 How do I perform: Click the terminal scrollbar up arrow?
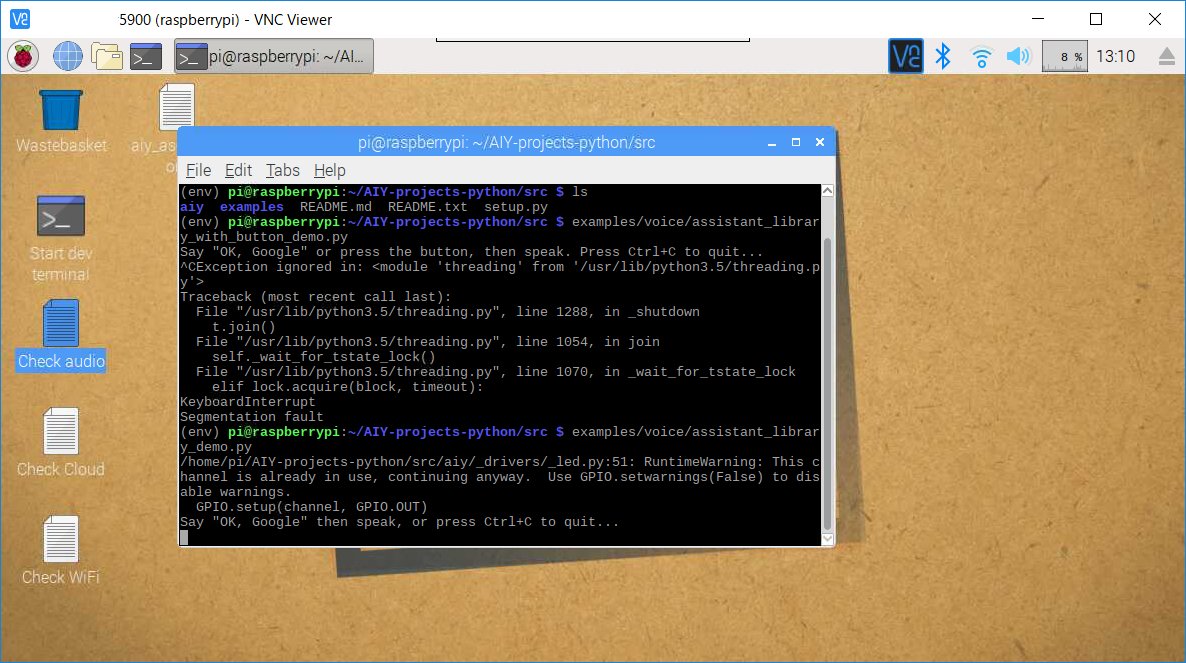827,191
